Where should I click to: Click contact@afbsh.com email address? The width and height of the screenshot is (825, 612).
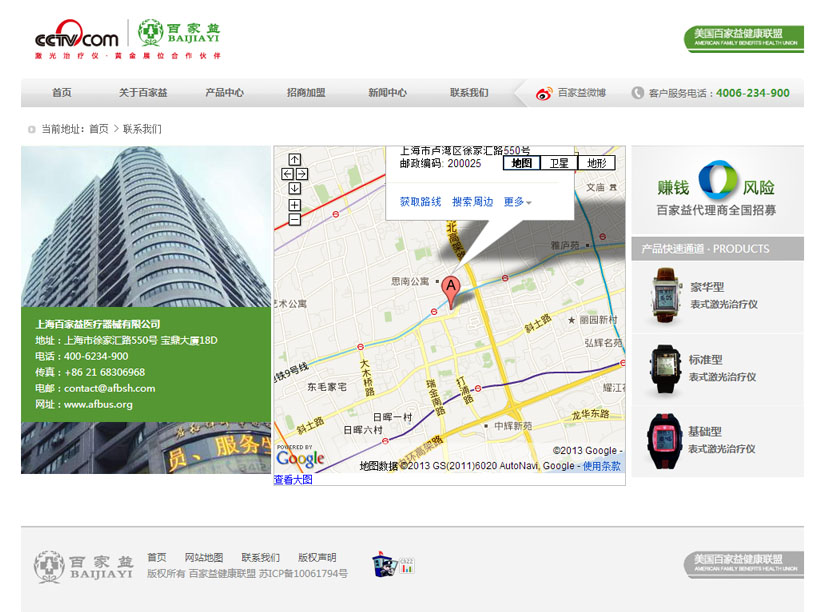109,388
